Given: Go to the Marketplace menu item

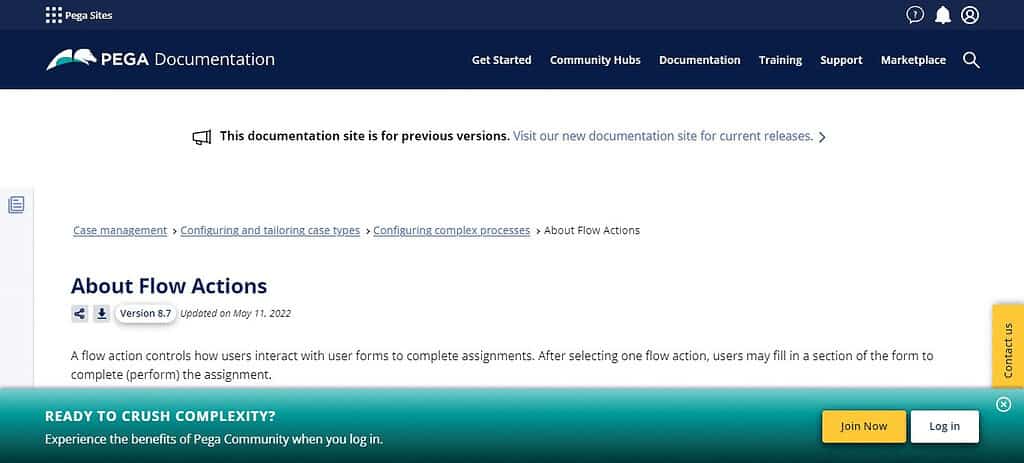Looking at the screenshot, I should coord(913,60).
